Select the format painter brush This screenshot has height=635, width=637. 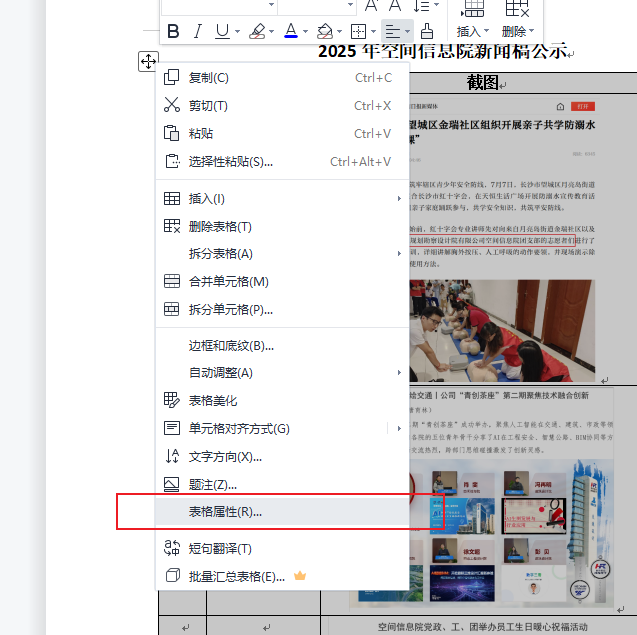[427, 31]
